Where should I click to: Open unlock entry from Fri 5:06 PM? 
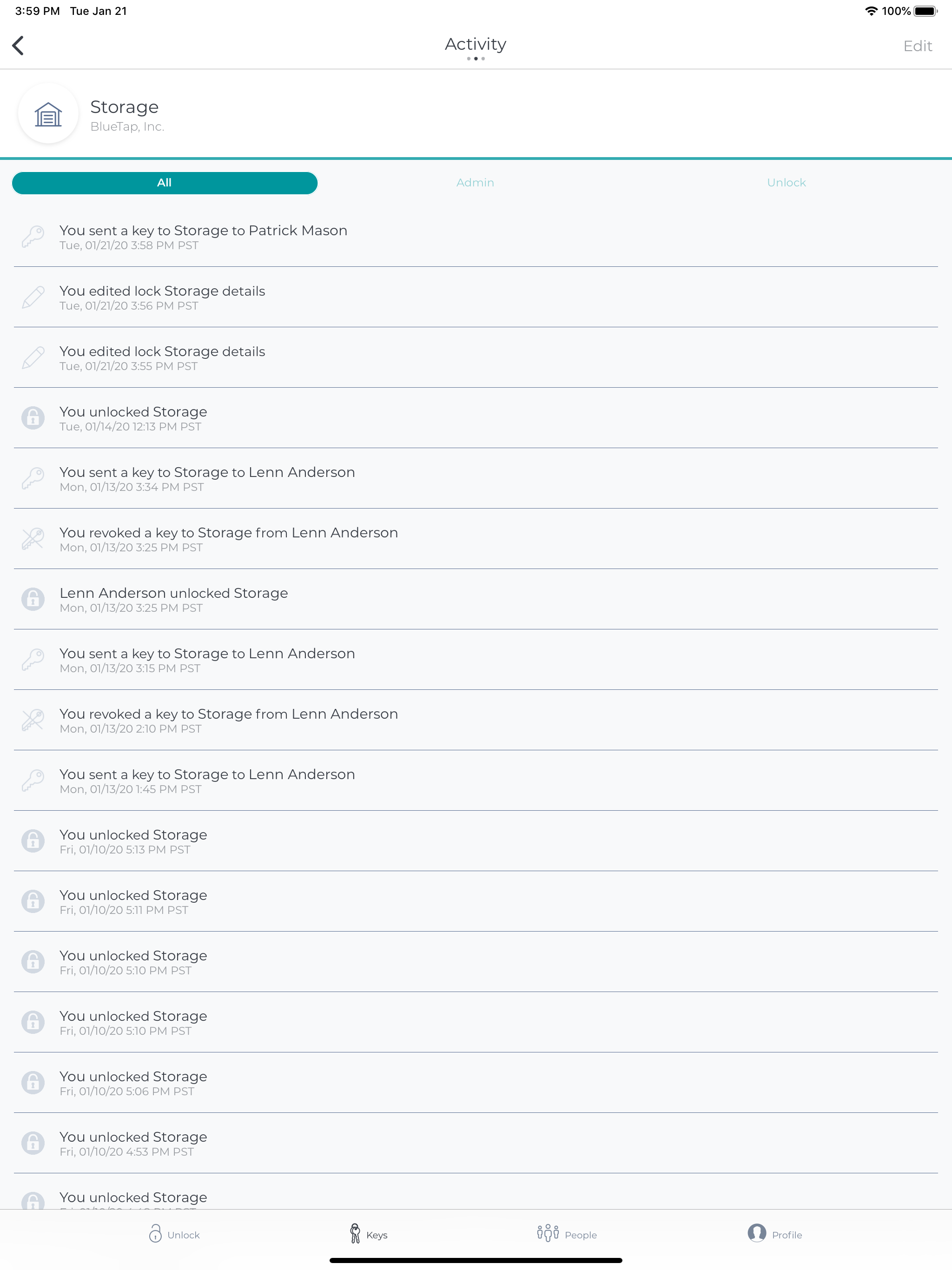pos(476,1083)
